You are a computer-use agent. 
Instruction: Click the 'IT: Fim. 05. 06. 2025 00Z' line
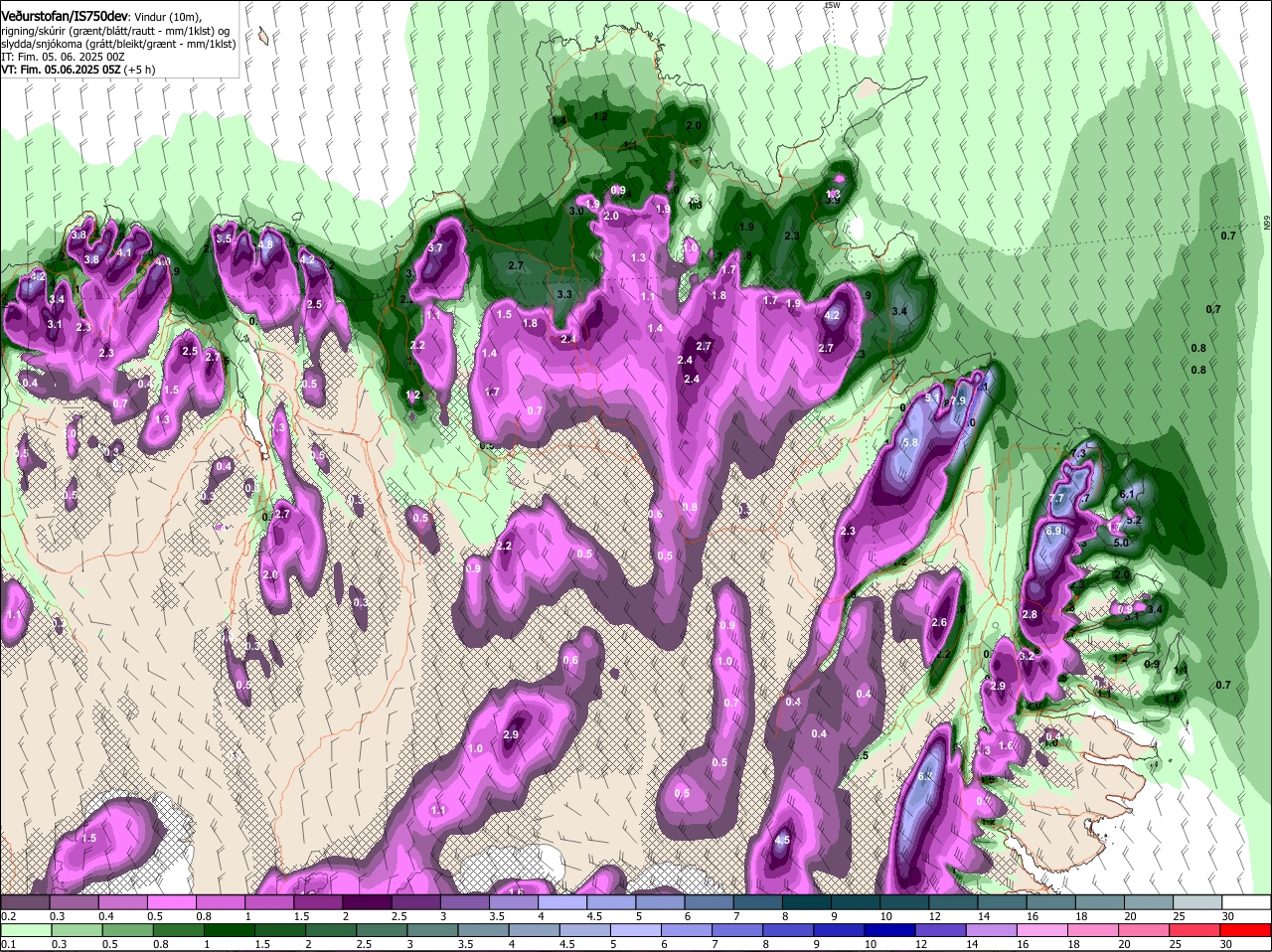(x=62, y=57)
